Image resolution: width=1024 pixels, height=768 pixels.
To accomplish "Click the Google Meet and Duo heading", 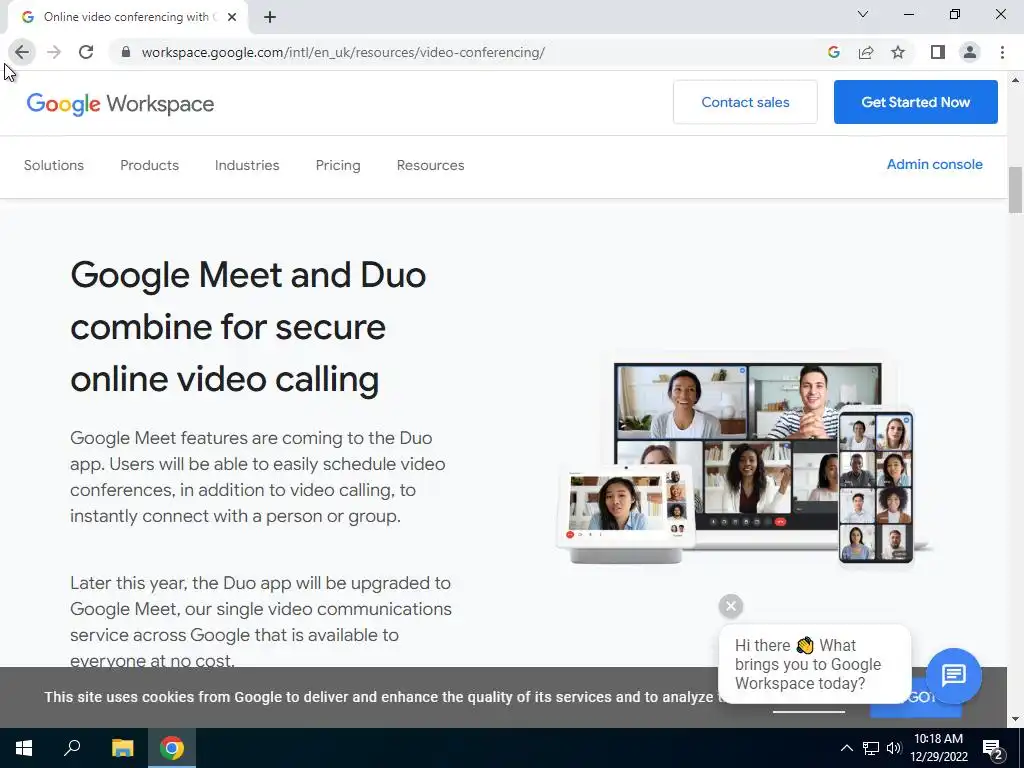I will click(x=248, y=327).
